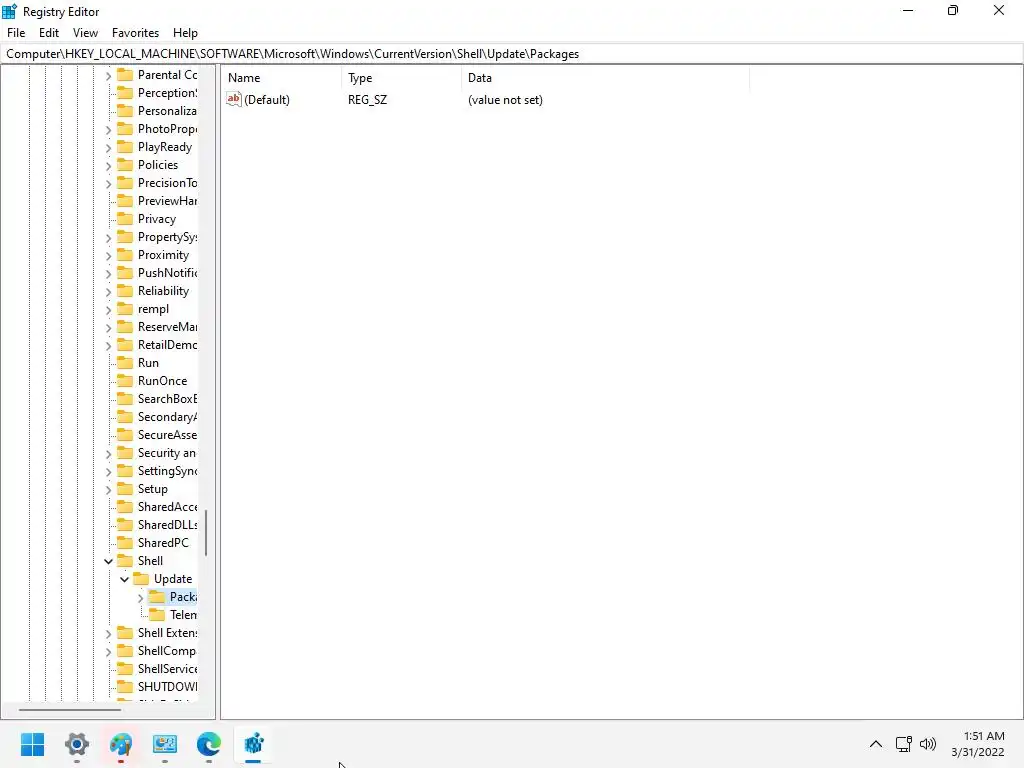The width and height of the screenshot is (1024, 768).
Task: Select the SharedDLLs key
Action: 167,524
